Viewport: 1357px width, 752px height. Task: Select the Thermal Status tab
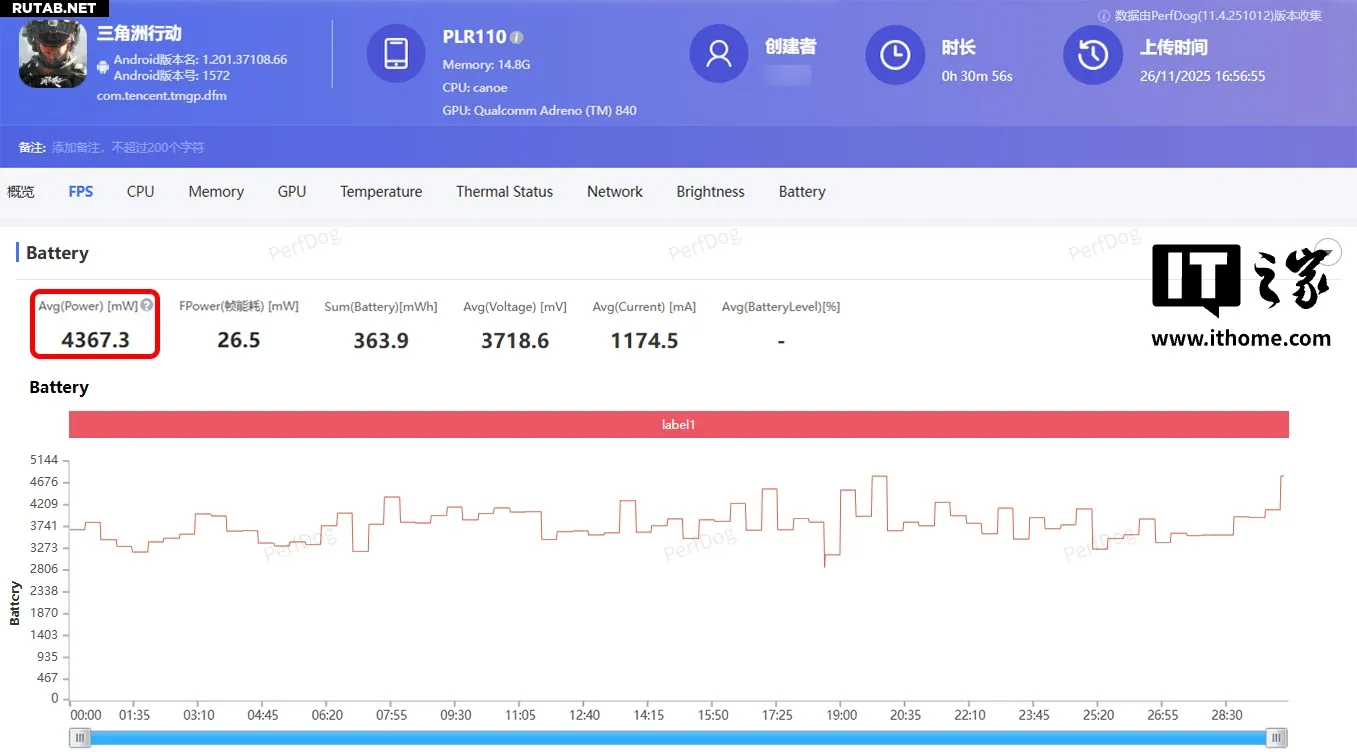(x=504, y=192)
